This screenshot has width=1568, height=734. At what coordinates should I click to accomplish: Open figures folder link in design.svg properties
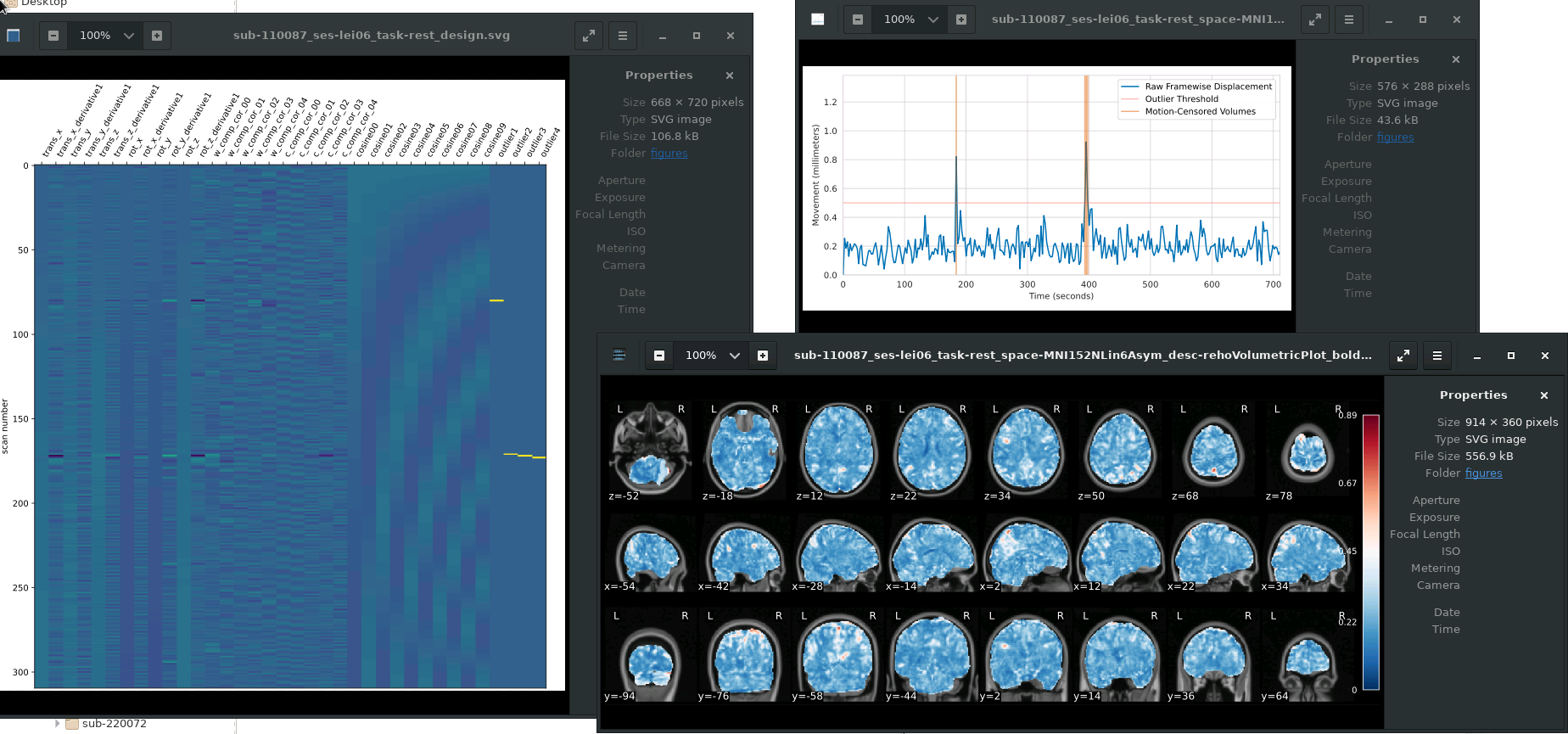click(669, 154)
